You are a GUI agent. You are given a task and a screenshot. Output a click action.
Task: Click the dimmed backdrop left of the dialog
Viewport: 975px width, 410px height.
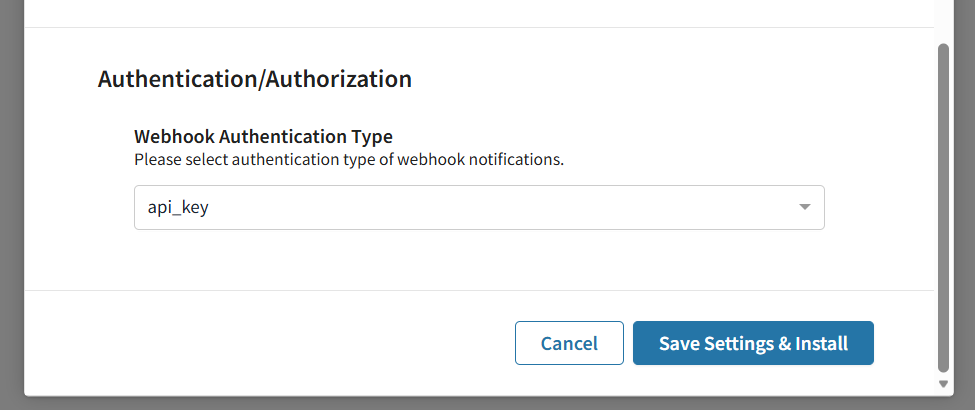[x=11, y=200]
